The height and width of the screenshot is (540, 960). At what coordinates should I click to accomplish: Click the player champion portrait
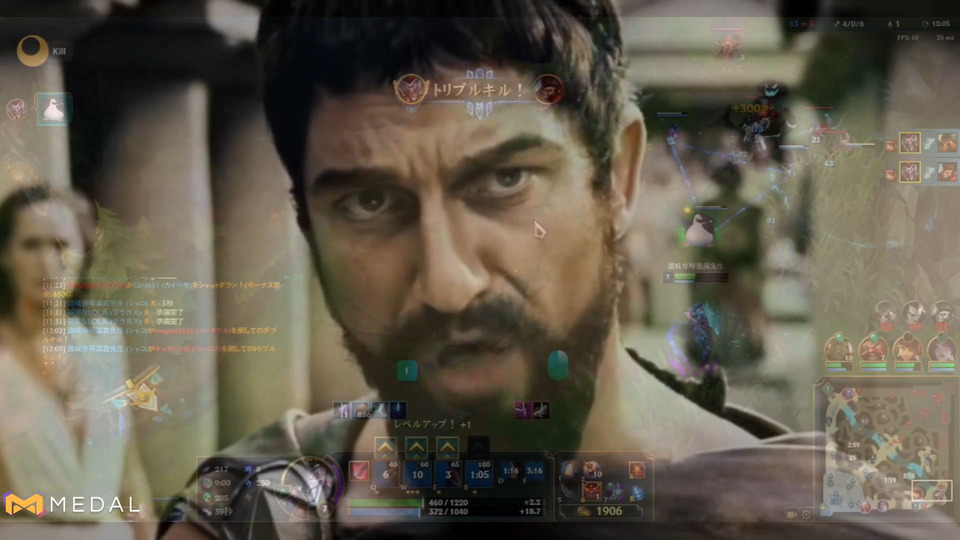coord(310,486)
